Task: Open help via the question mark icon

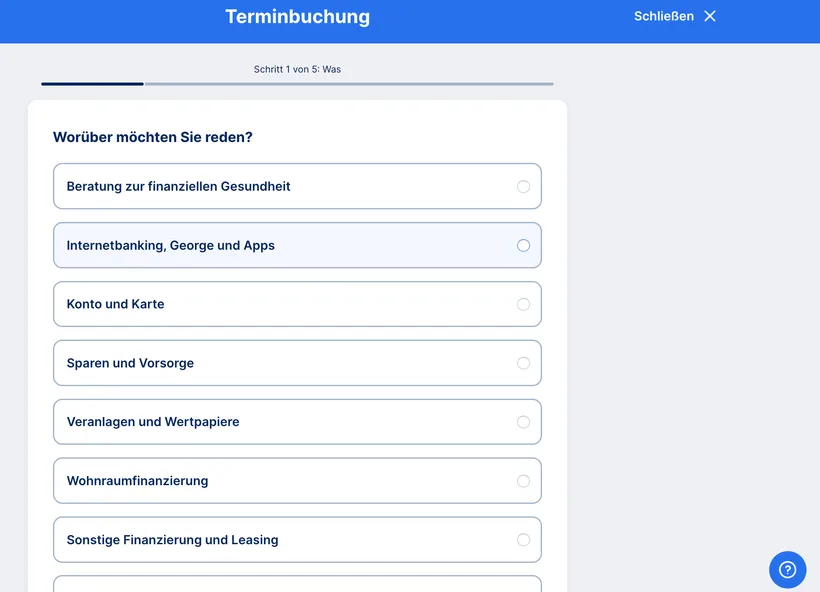Action: 787,569
